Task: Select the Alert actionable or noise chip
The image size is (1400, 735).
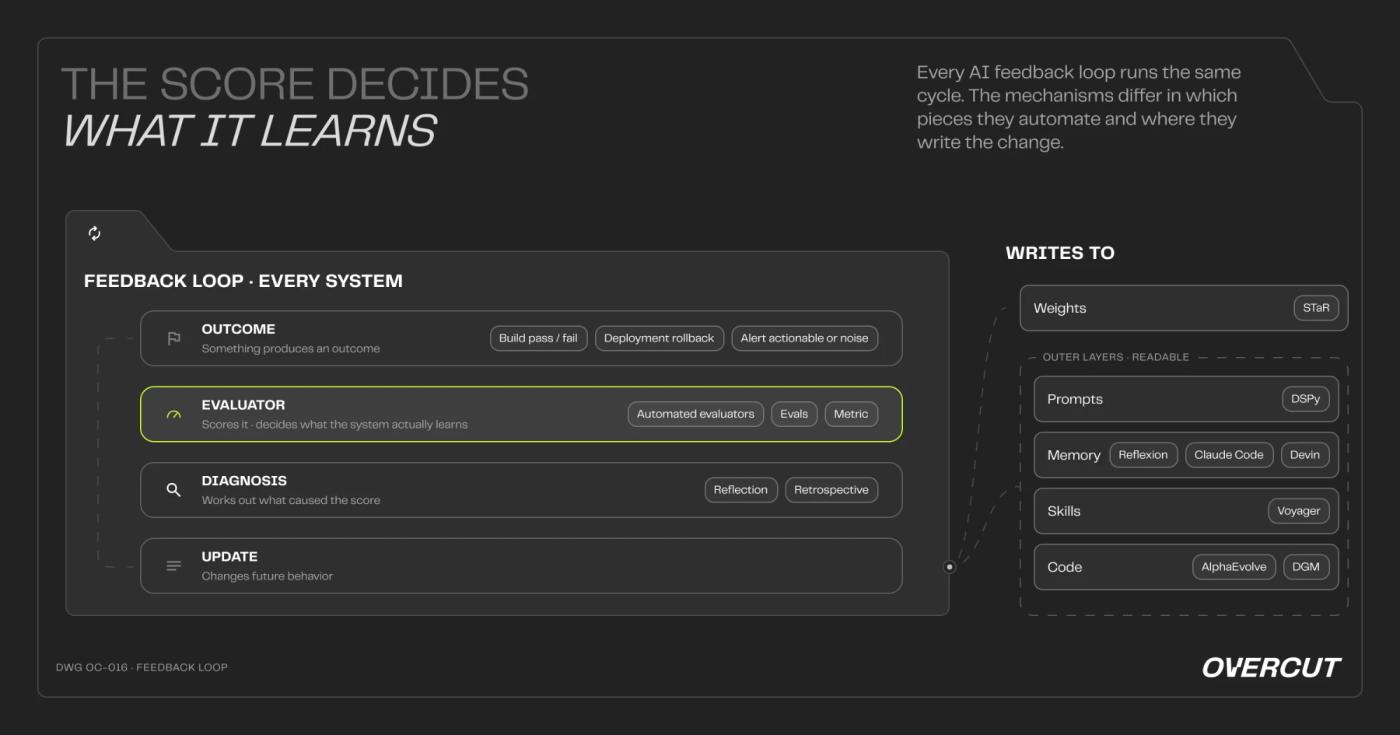Action: click(804, 338)
